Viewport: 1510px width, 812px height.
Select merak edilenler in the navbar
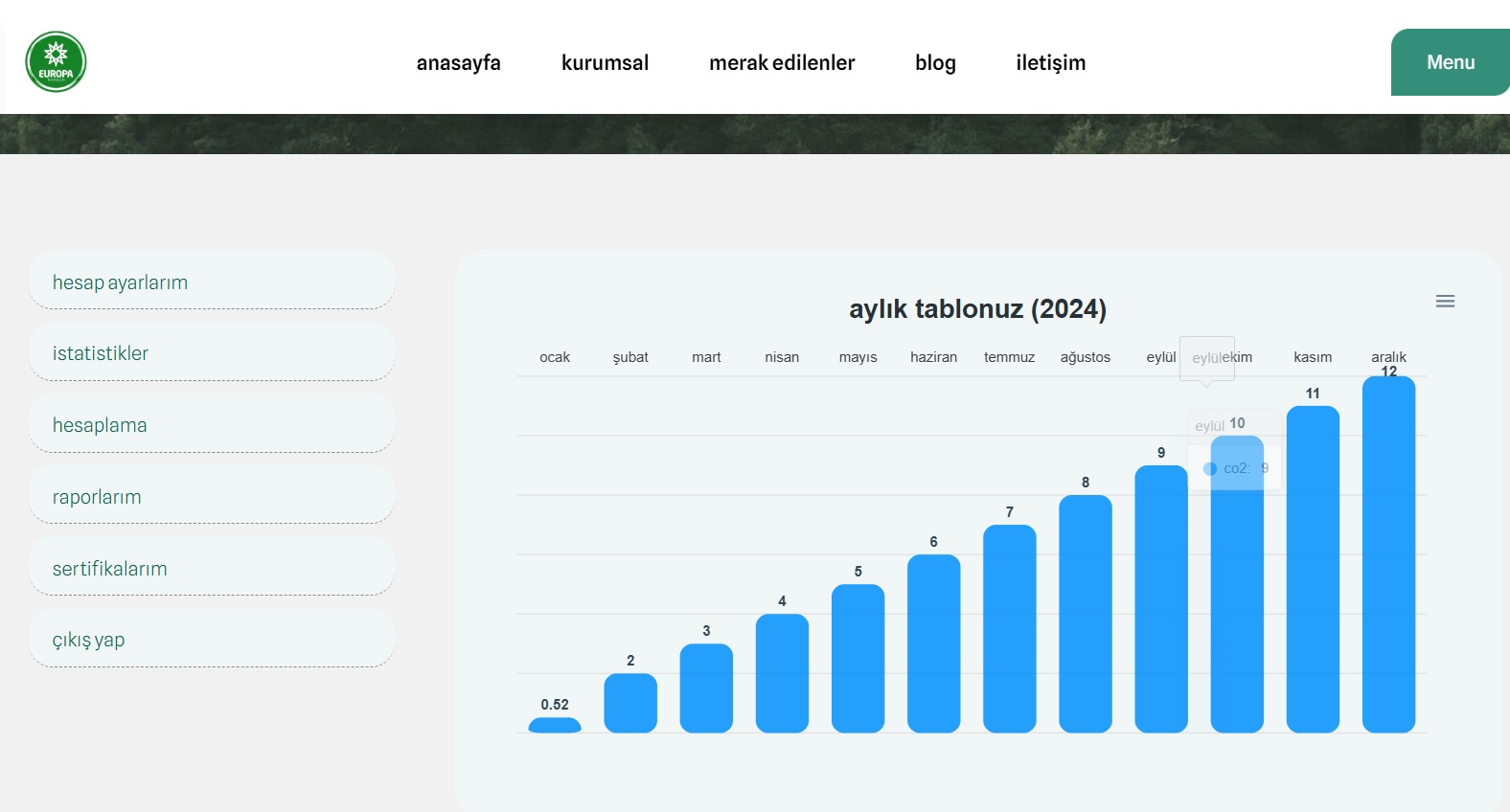(781, 63)
